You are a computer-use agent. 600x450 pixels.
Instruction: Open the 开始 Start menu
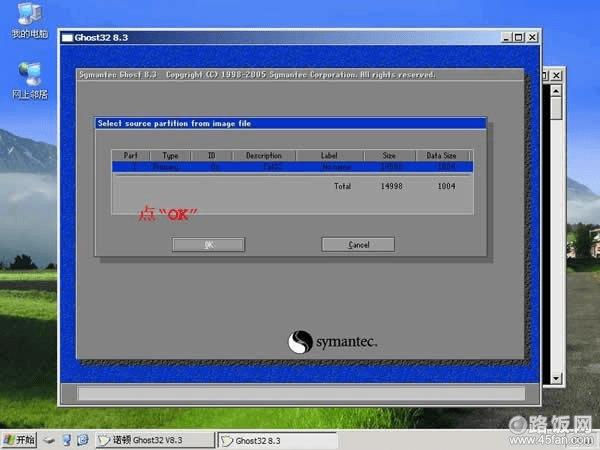[19, 440]
